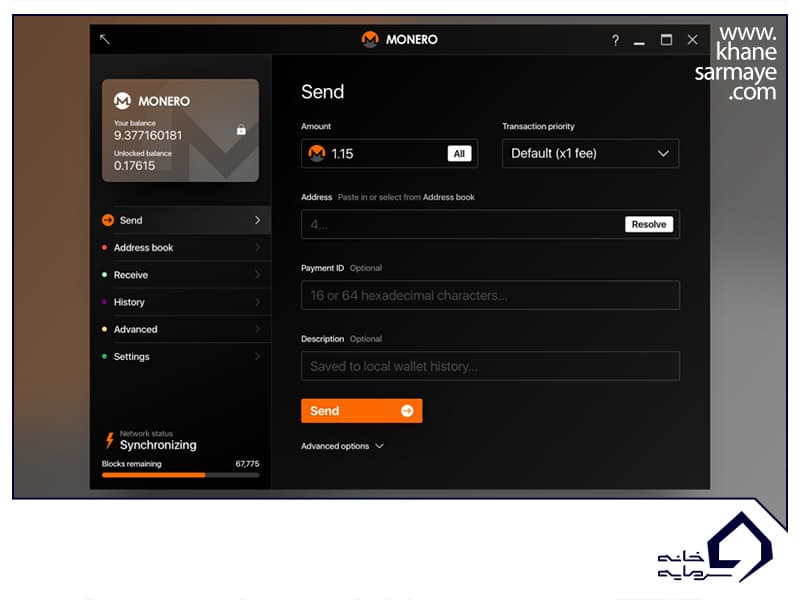Click the Synchronizing network status text
This screenshot has height=600, width=800.
[x=158, y=445]
